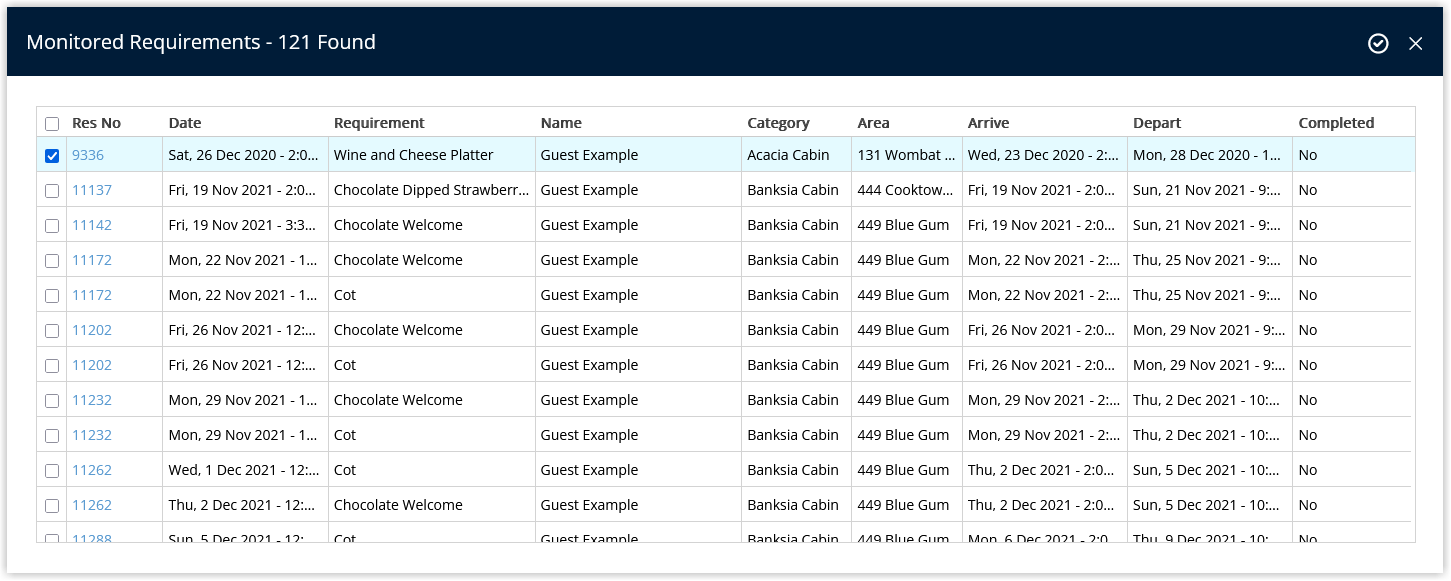1451x581 pixels.
Task: Click the Area column header
Action: point(873,123)
